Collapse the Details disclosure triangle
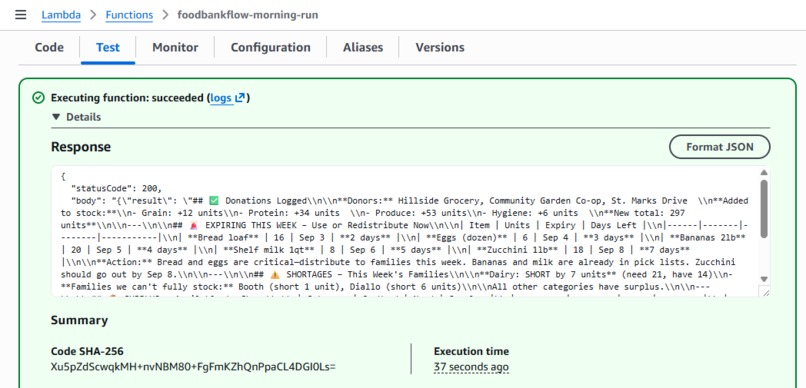The image size is (806, 388). coord(57,117)
